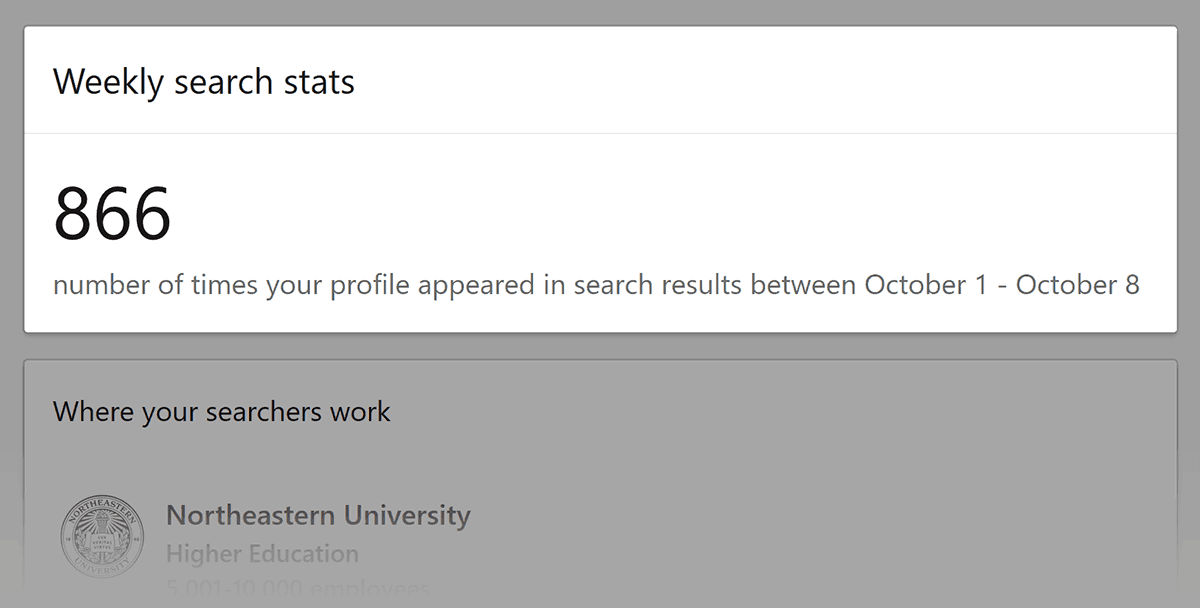Click the Higher Education industry label
Image resolution: width=1200 pixels, height=608 pixels.
(x=262, y=554)
